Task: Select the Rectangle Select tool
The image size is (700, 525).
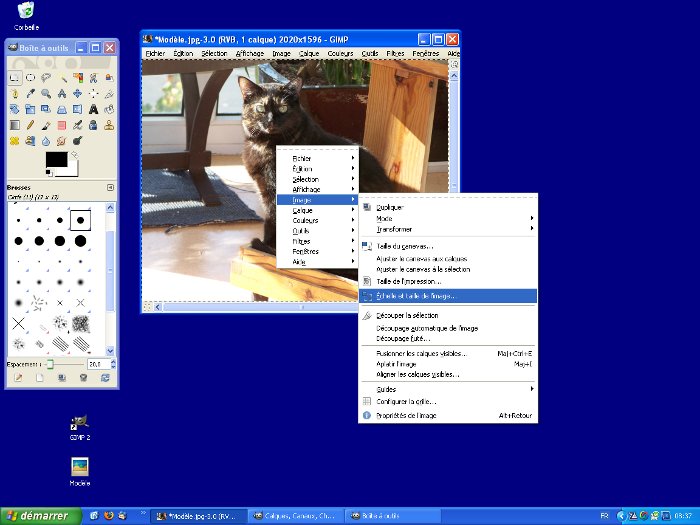Action: 14,78
